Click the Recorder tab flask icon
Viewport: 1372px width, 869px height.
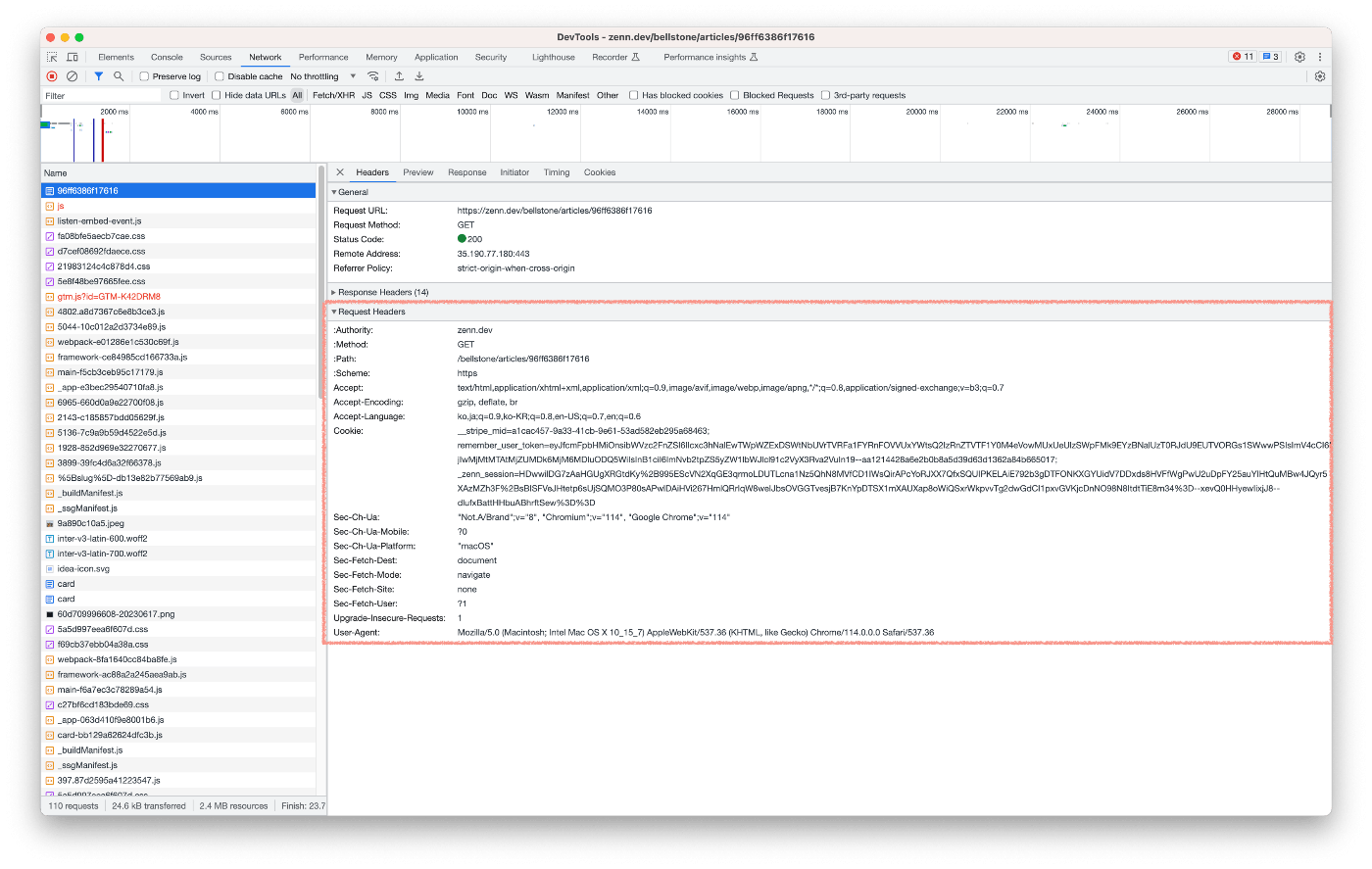tap(636, 57)
